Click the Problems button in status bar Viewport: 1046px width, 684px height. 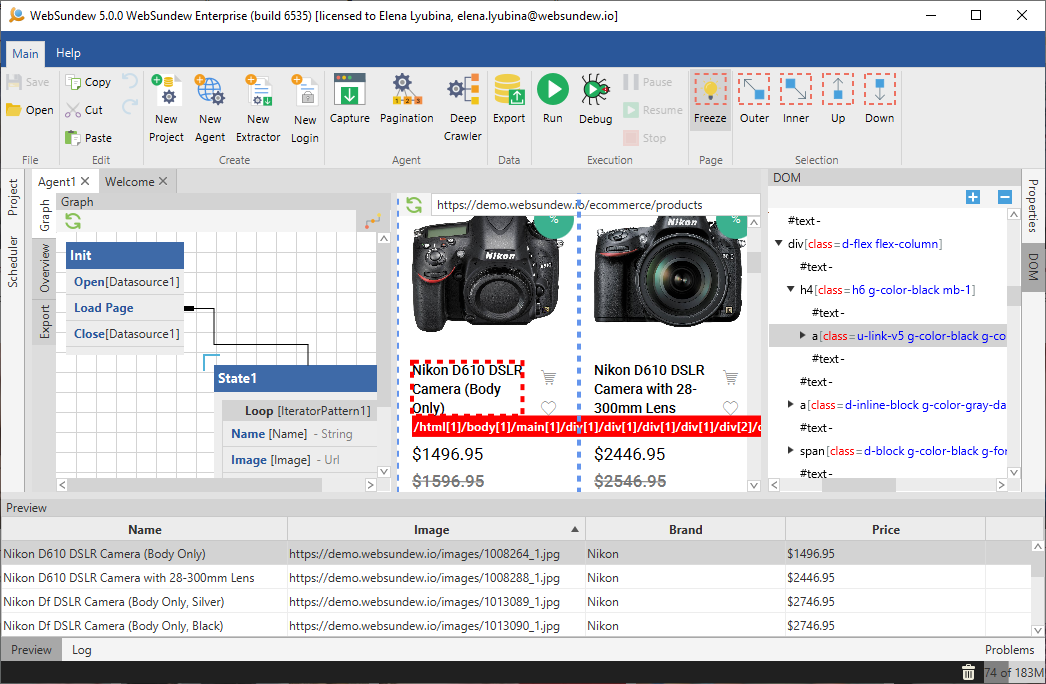(x=1009, y=650)
